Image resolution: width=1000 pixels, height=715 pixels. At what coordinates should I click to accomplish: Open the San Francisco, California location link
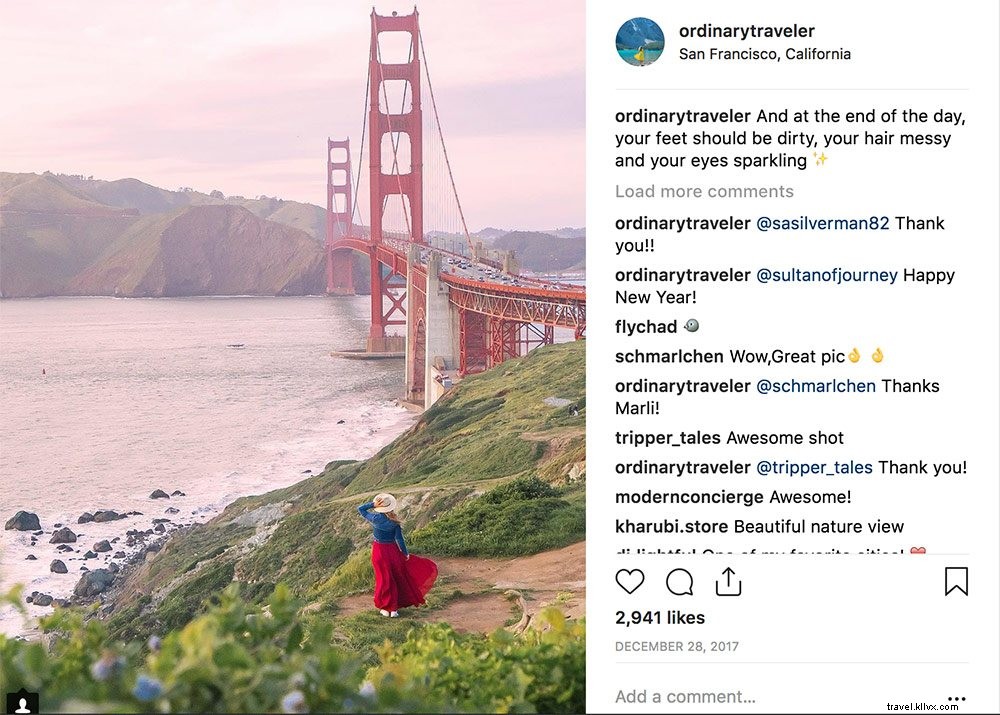[x=765, y=54]
